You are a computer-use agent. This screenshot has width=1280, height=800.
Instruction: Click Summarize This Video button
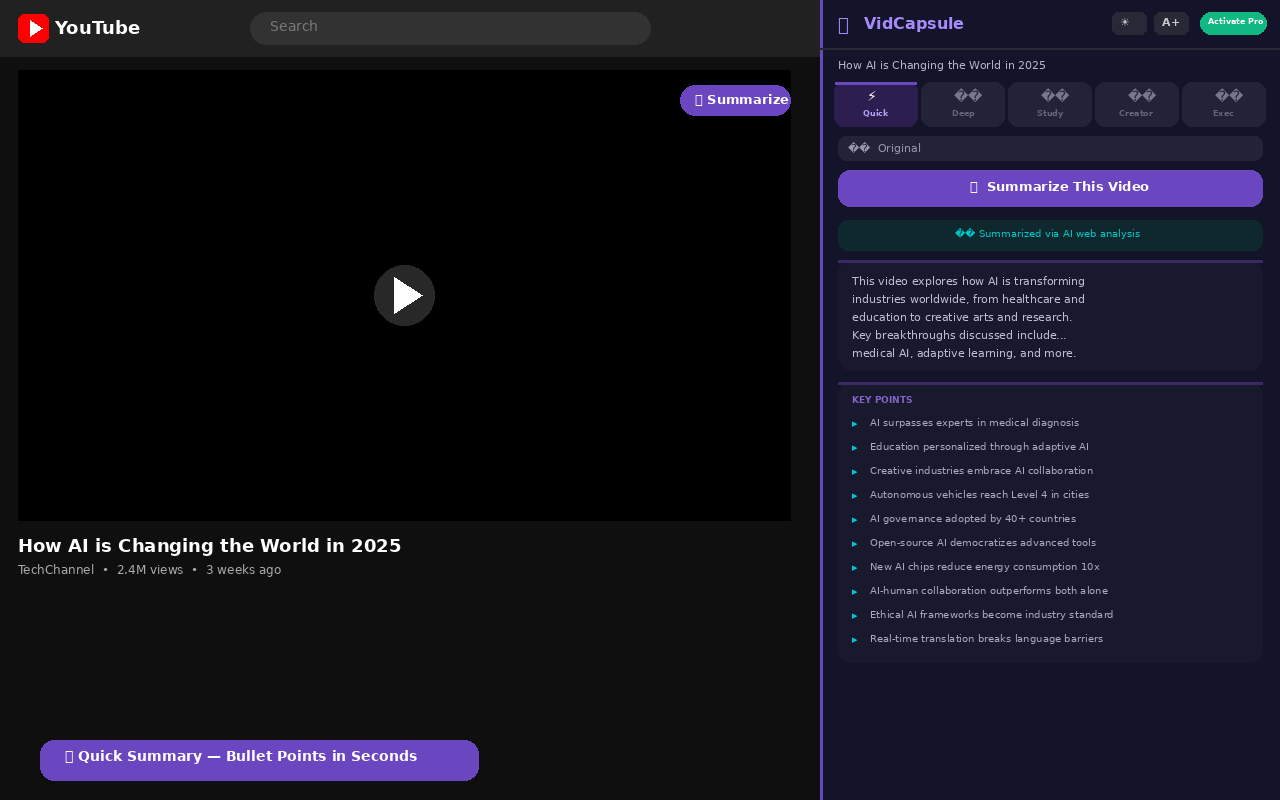point(1050,188)
